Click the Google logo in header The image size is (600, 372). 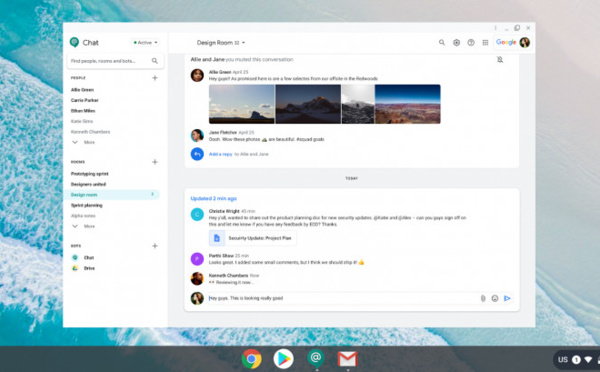(x=506, y=42)
